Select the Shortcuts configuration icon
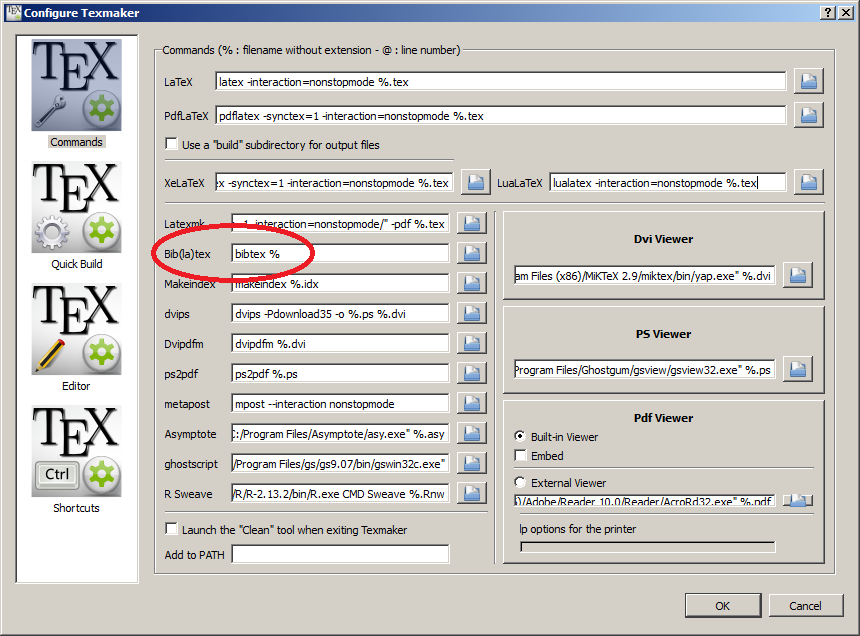The width and height of the screenshot is (860, 636). click(76, 450)
